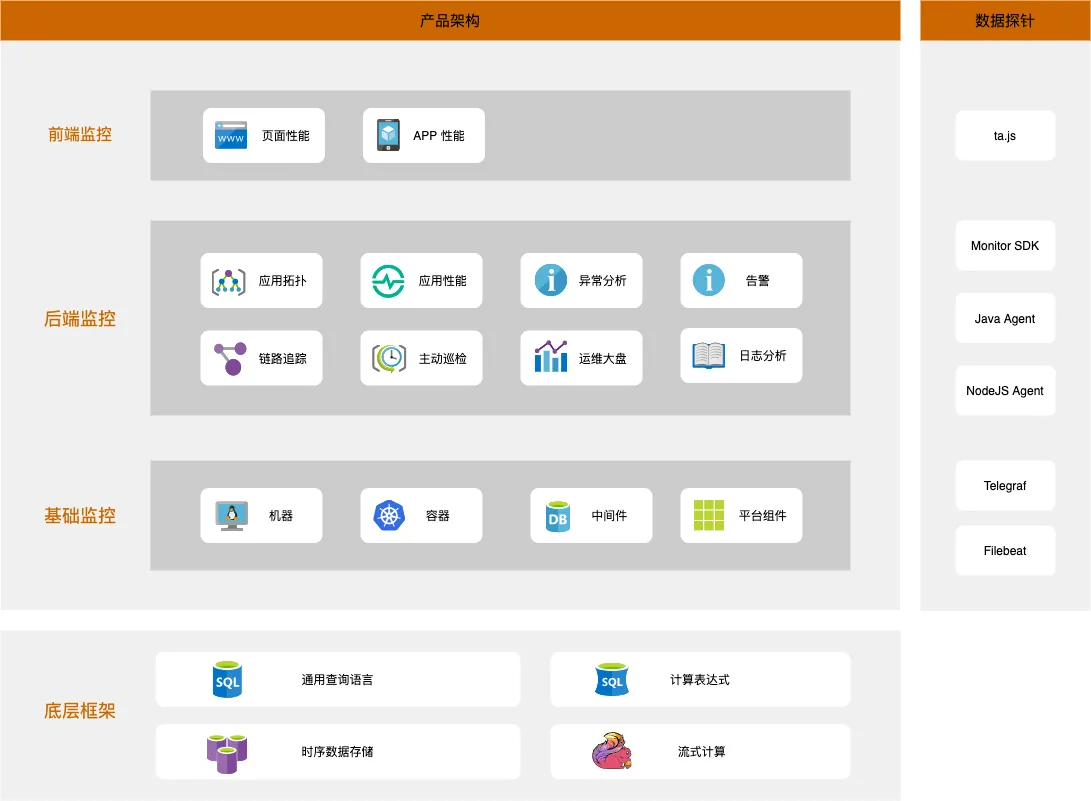Click the 链路追踪 purple nodes icon
Viewport: 1091px width, 801px height.
(x=229, y=358)
